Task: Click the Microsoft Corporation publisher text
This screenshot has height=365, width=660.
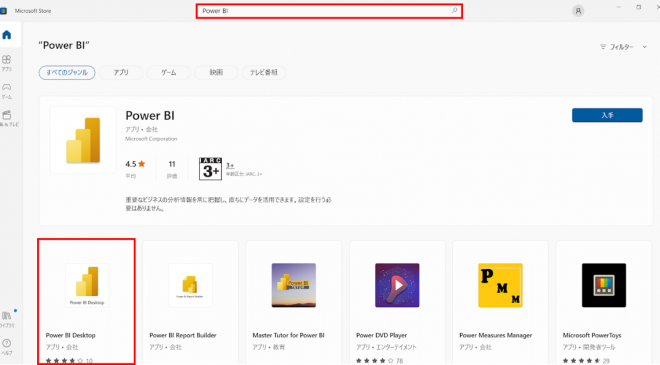Action: 151,139
